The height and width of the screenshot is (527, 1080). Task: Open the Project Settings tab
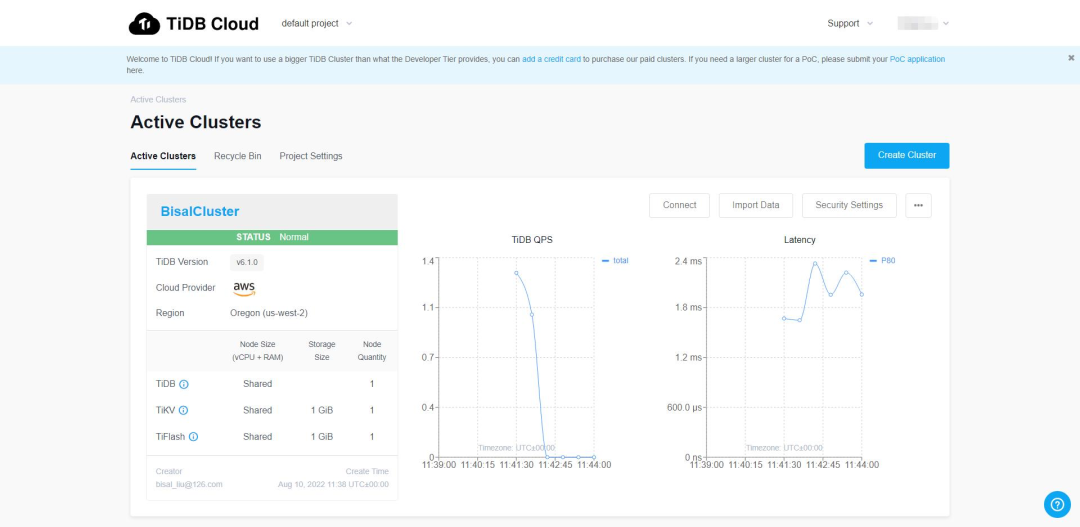(311, 156)
